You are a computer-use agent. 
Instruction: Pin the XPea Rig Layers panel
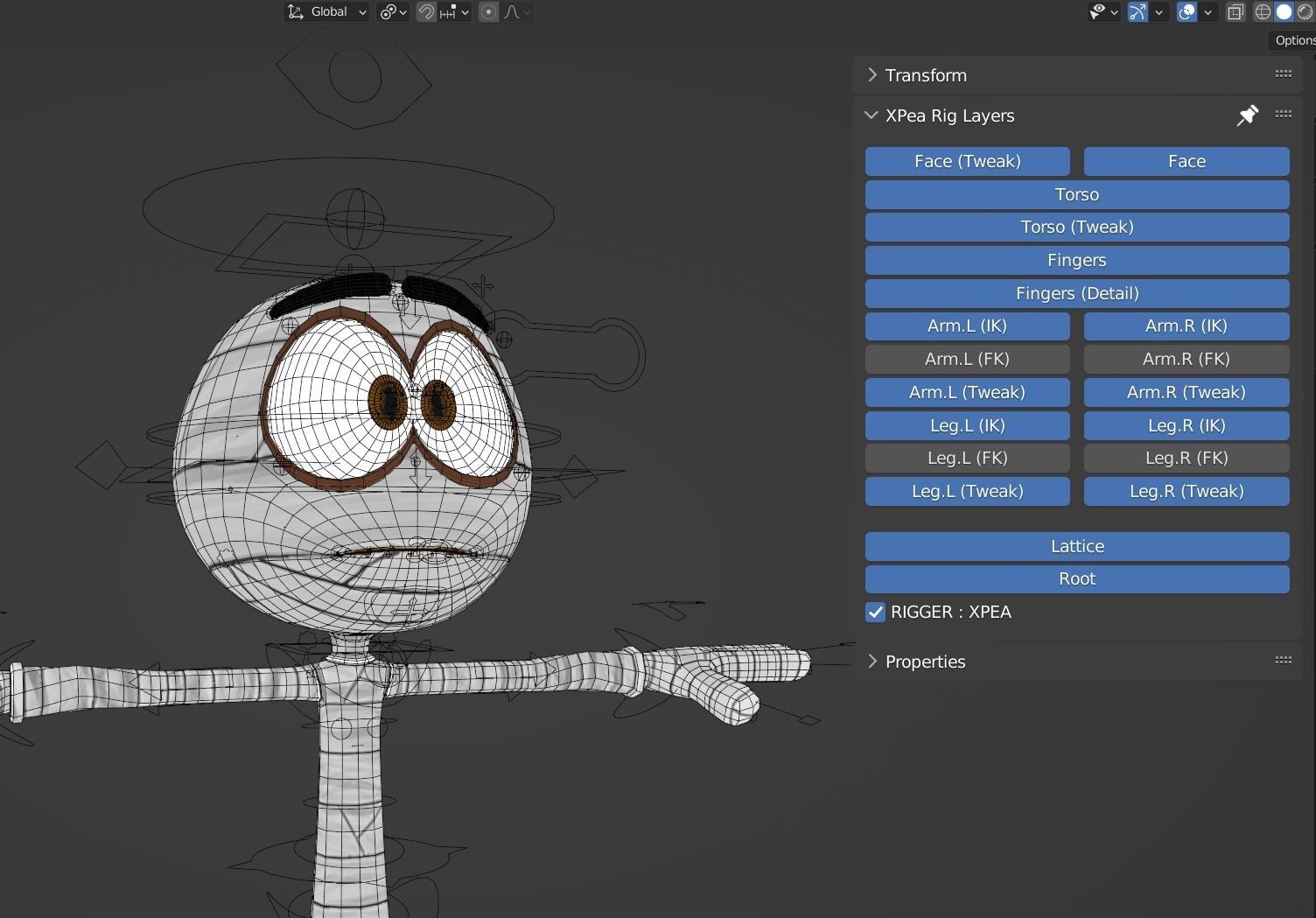[x=1248, y=115]
